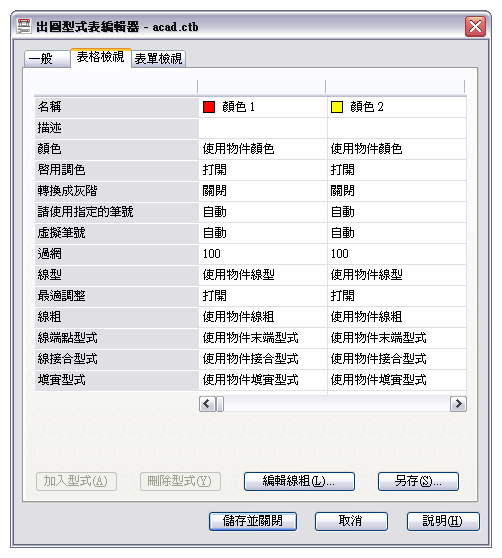Toggle 最適調整 value for 顏色 1
Screen dimensions: 502x558
coord(263,296)
